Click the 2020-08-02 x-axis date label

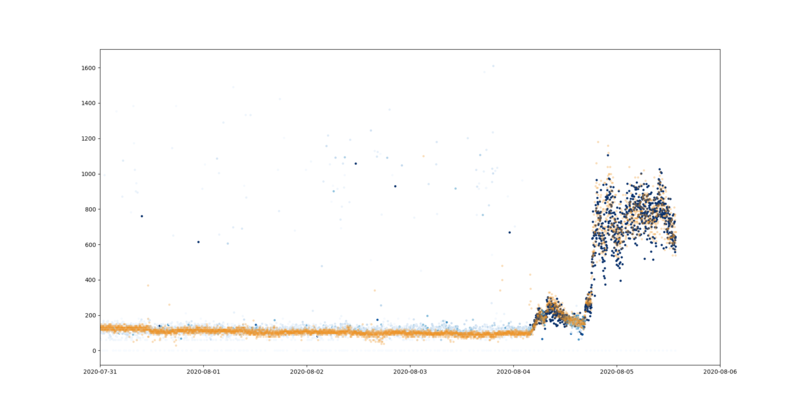coord(307,372)
